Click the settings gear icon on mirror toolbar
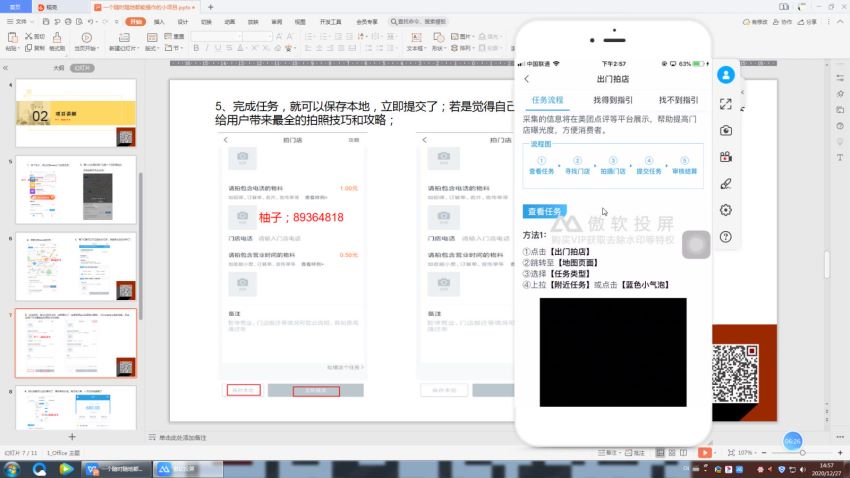This screenshot has height=478, width=850. (x=726, y=210)
